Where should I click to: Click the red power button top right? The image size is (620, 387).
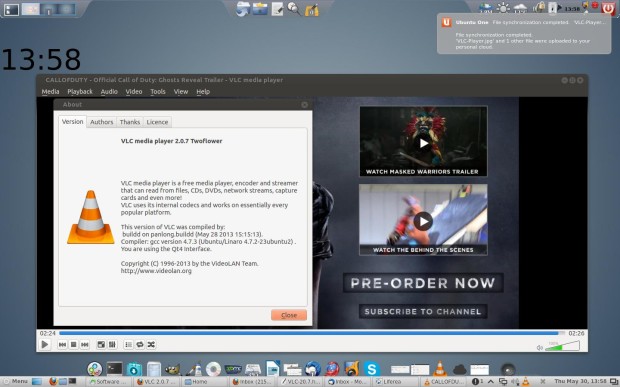point(609,8)
